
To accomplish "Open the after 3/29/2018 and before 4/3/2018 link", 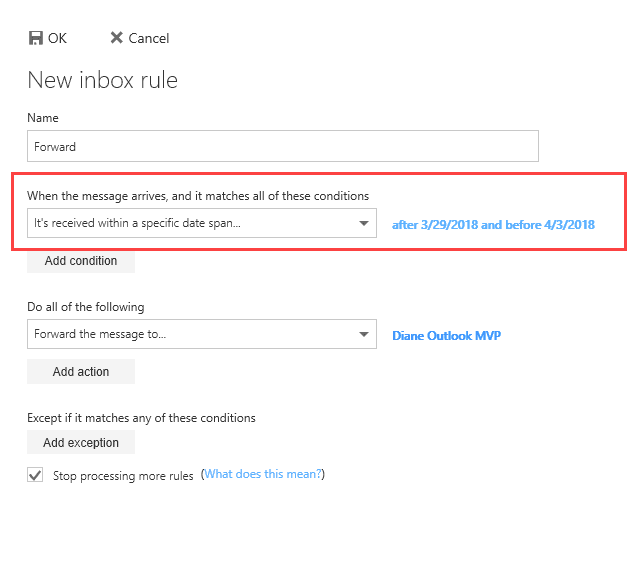I will point(493,224).
